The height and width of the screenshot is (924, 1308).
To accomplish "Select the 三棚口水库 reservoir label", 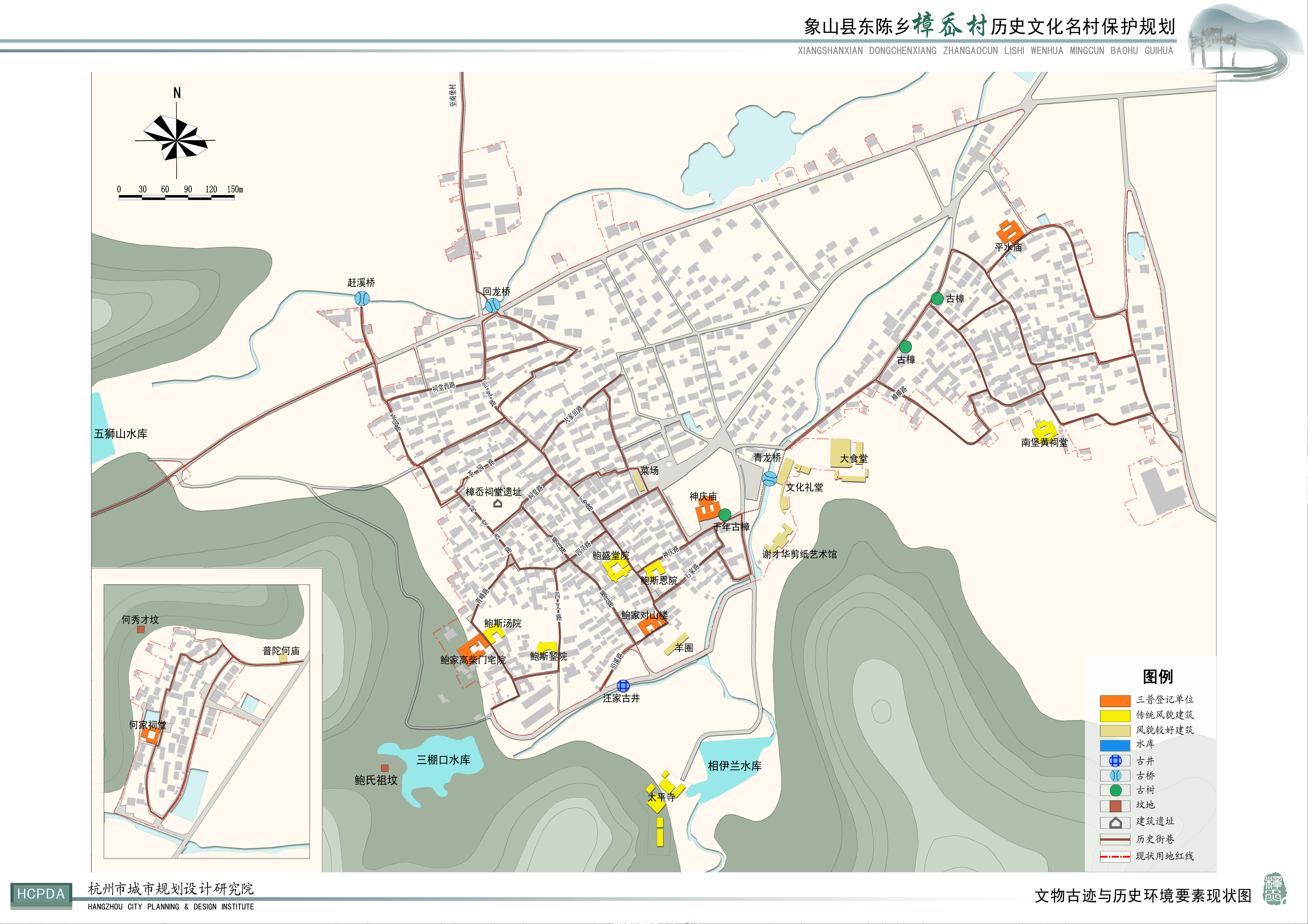I will pyautogui.click(x=443, y=760).
